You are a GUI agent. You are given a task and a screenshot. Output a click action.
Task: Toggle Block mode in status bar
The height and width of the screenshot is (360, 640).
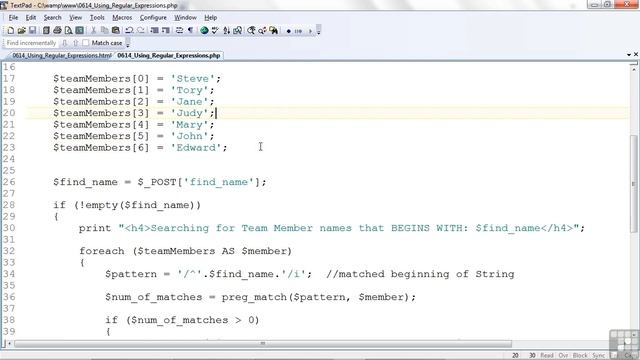[x=580, y=356]
